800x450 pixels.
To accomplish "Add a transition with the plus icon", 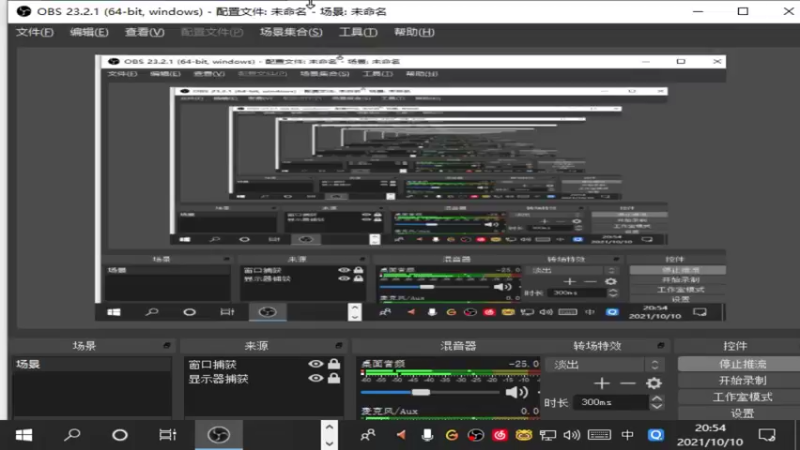I will 602,383.
